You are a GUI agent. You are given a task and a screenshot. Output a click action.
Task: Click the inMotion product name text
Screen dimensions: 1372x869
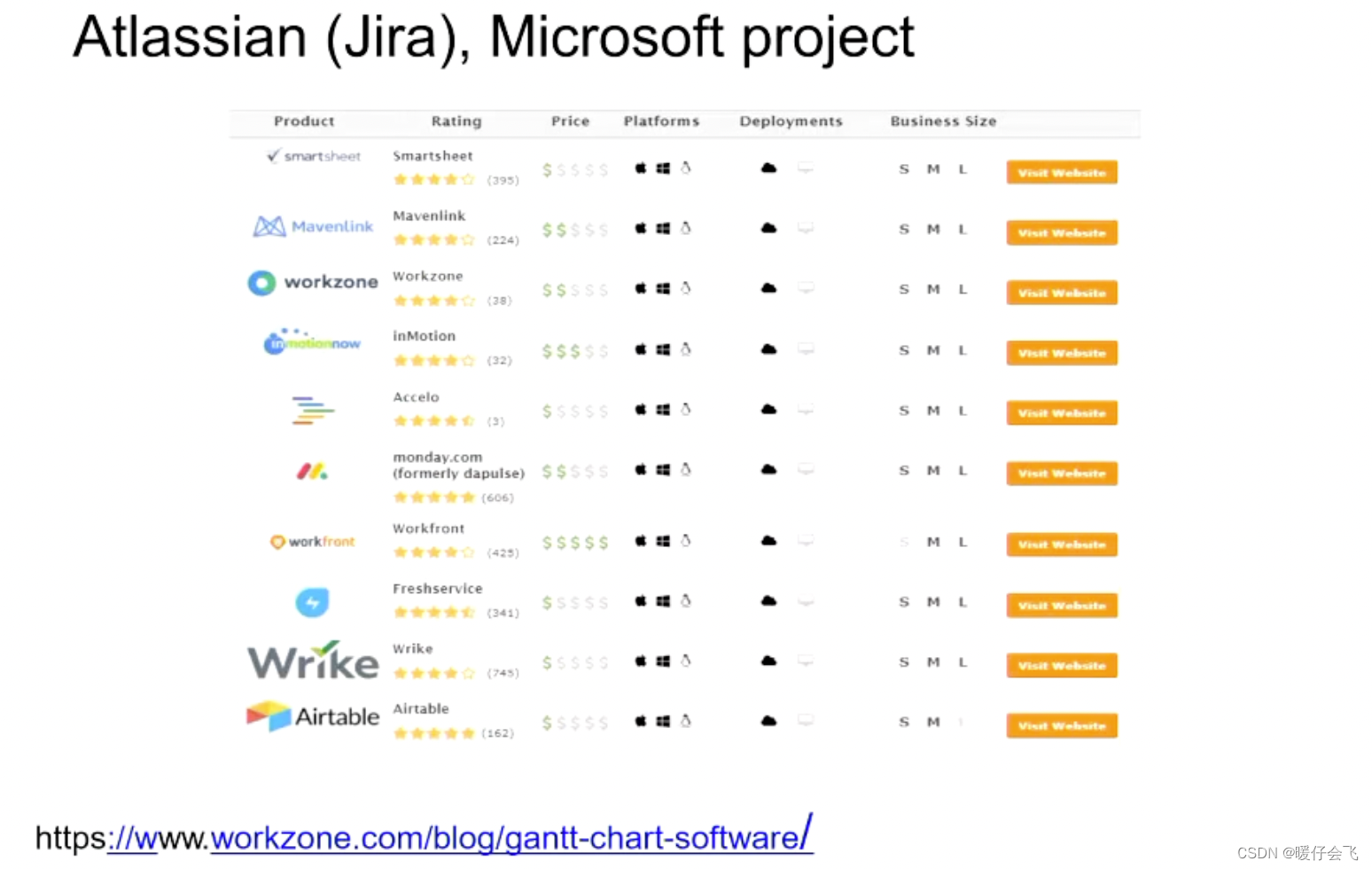[x=425, y=336]
